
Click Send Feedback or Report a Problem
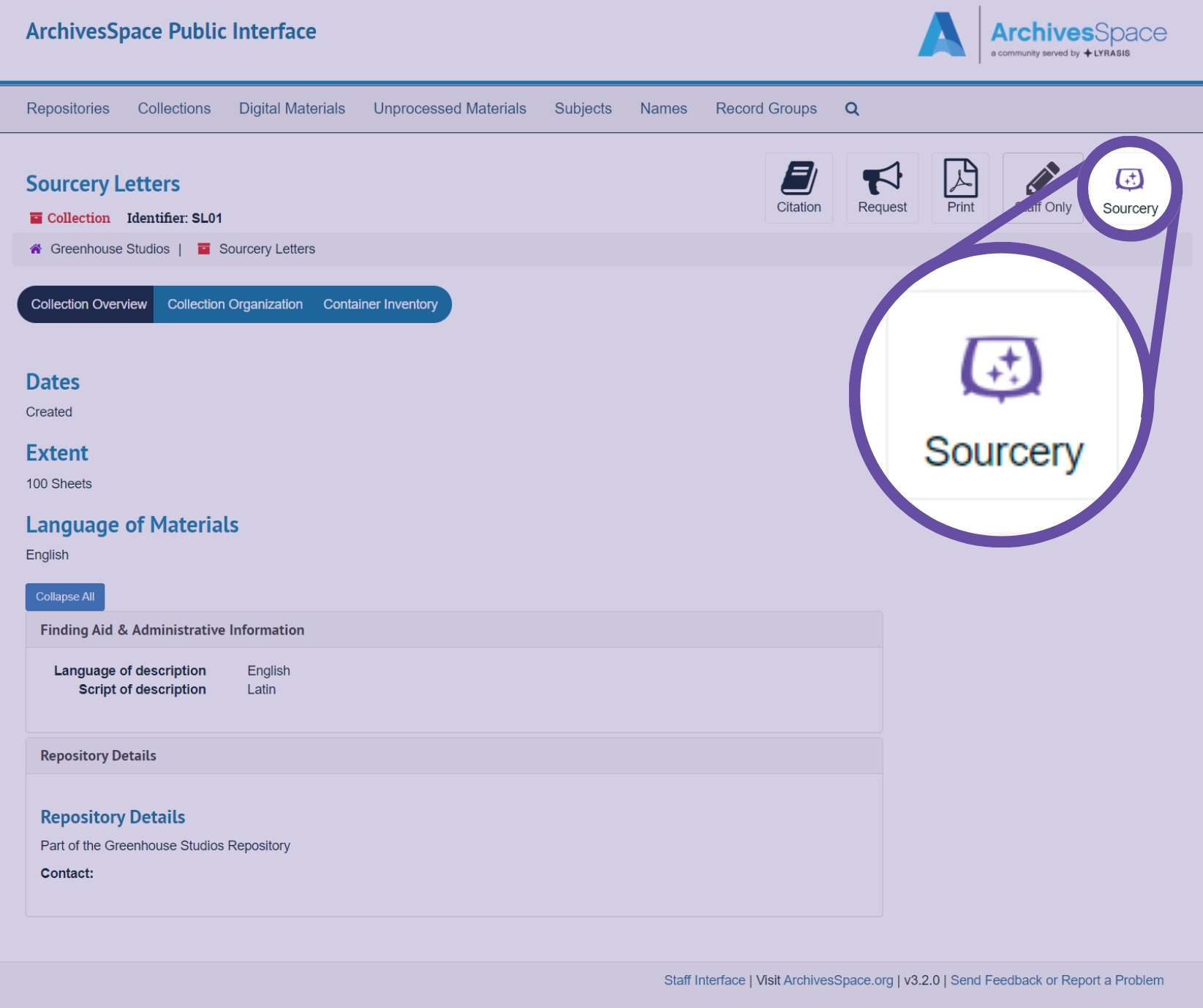[x=1057, y=980]
